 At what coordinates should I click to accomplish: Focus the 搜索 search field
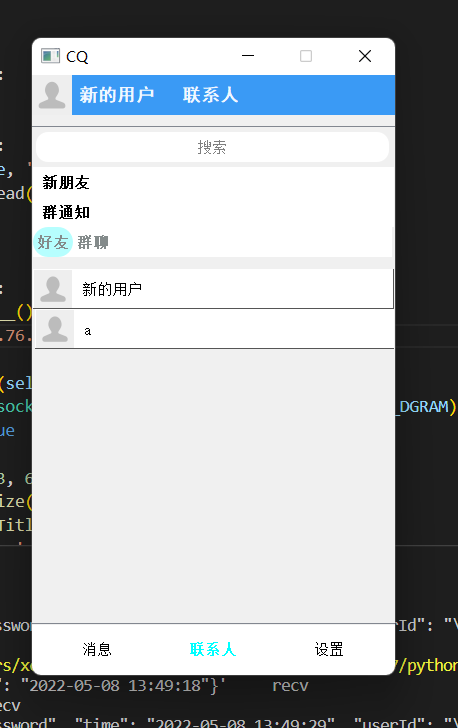tap(212, 147)
